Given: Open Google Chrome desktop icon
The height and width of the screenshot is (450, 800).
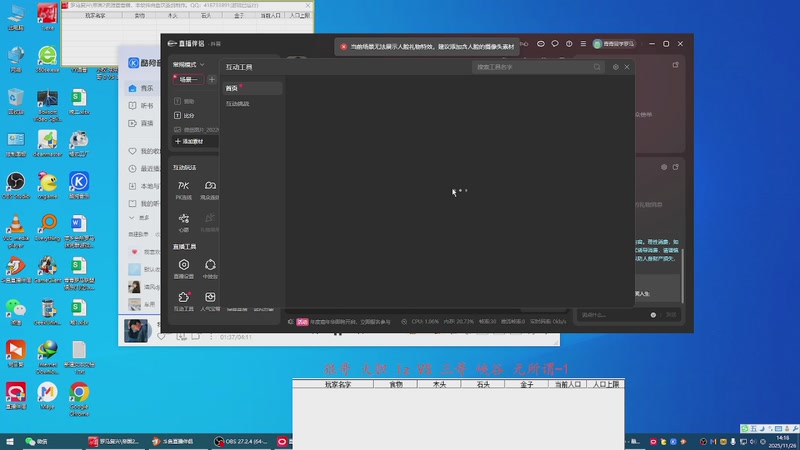Looking at the screenshot, I should click(79, 399).
